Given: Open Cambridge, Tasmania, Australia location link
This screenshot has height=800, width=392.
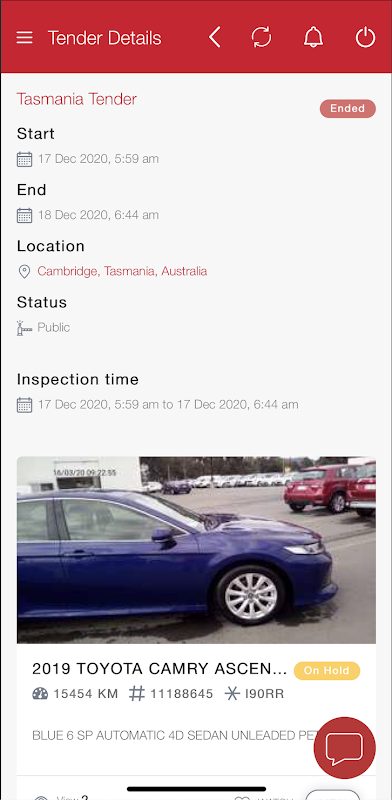Looking at the screenshot, I should coord(122,271).
